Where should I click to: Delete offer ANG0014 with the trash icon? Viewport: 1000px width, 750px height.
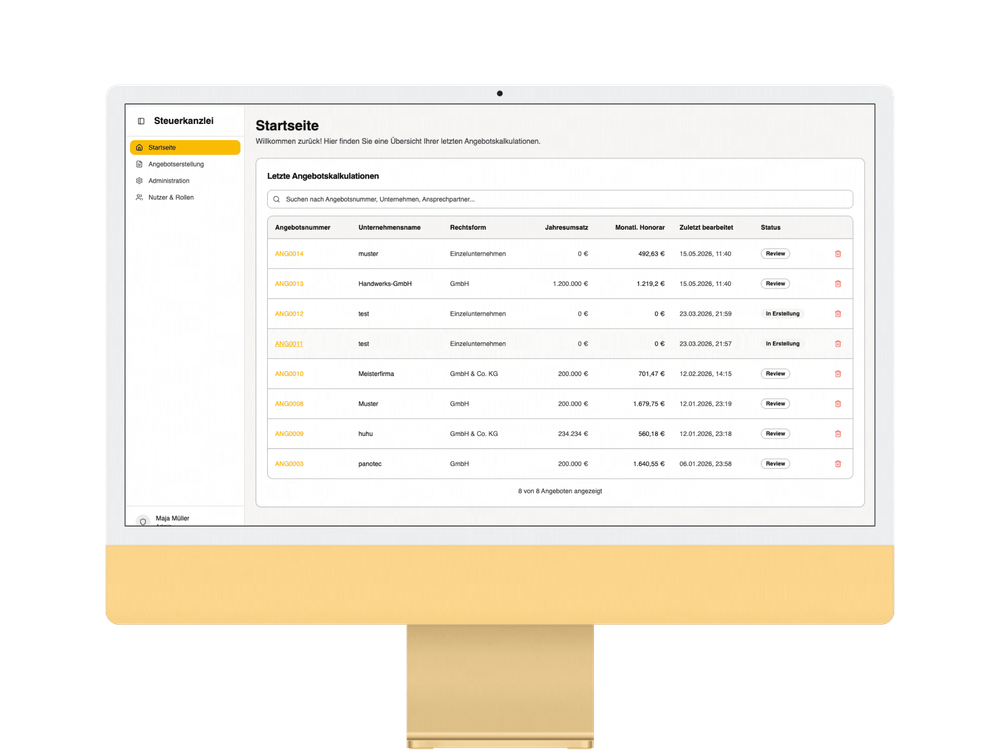(838, 254)
